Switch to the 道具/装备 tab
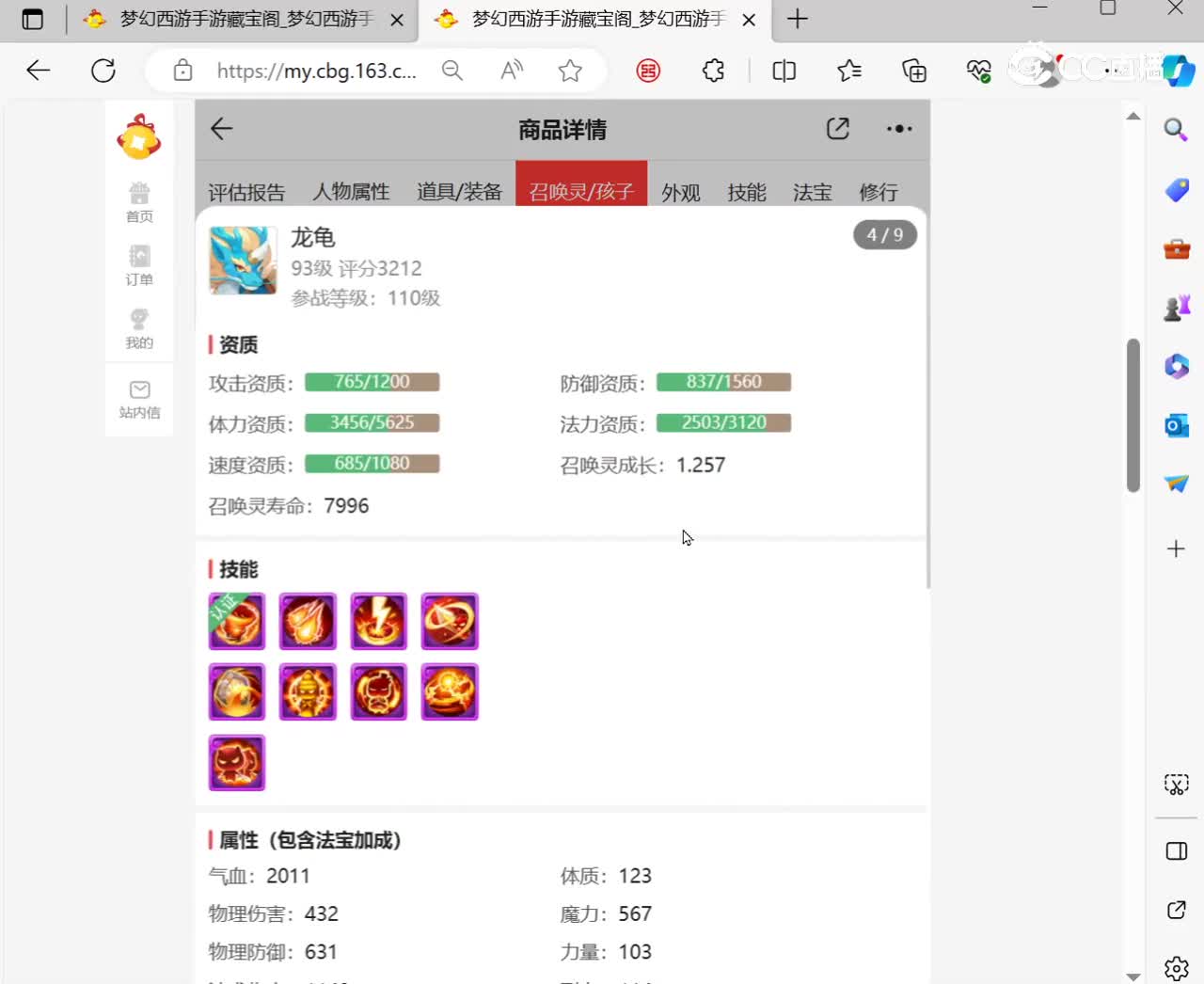Viewport: 1204px width, 984px height. tap(460, 192)
